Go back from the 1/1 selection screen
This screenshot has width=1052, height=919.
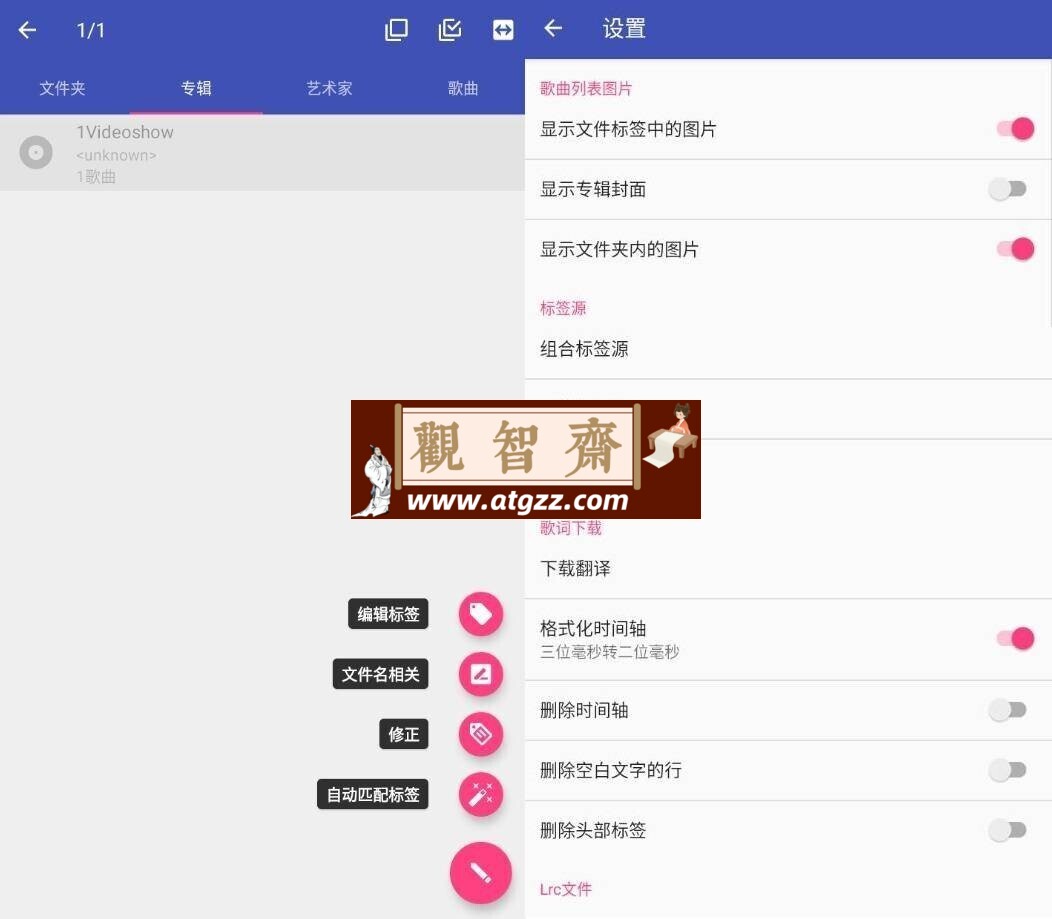point(28,30)
